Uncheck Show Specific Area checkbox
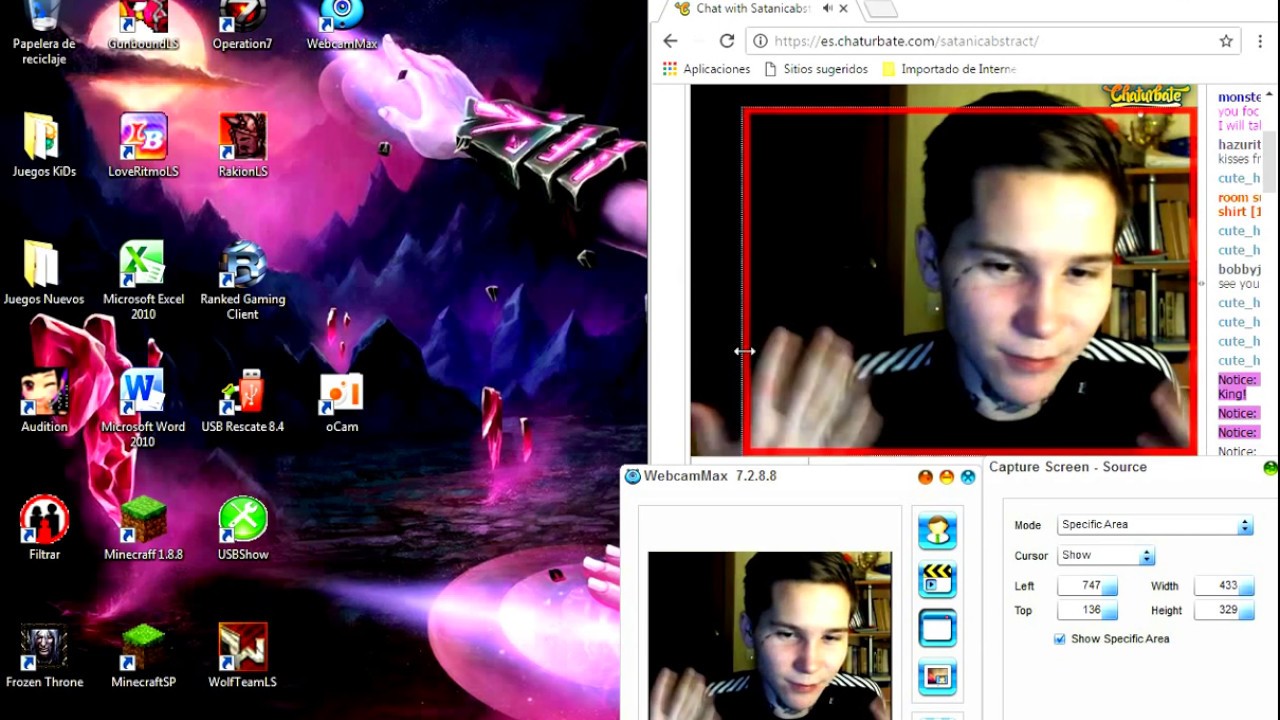The width and height of the screenshot is (1280, 720). [x=1060, y=639]
